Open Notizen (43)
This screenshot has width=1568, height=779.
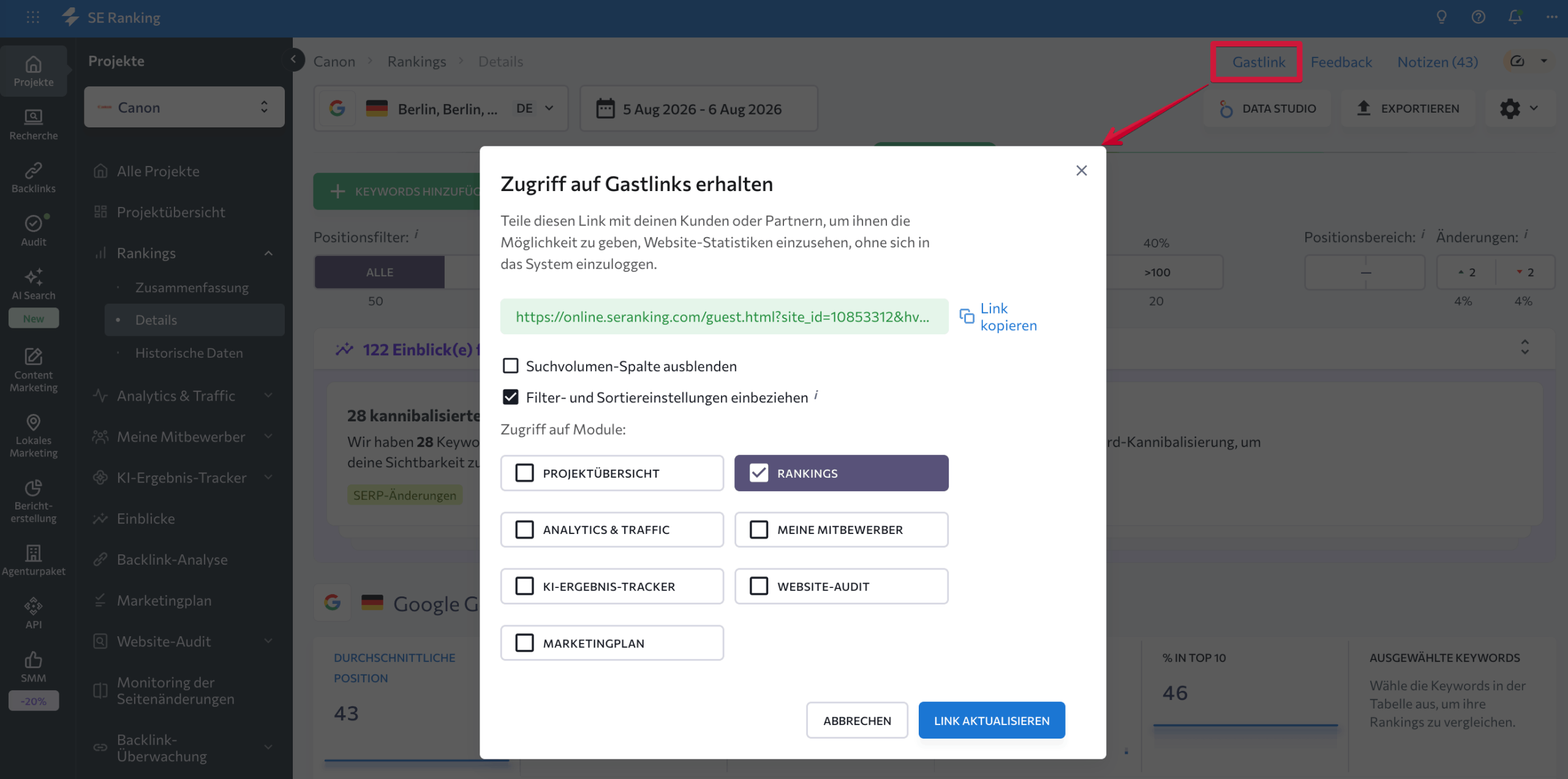[x=1438, y=61]
